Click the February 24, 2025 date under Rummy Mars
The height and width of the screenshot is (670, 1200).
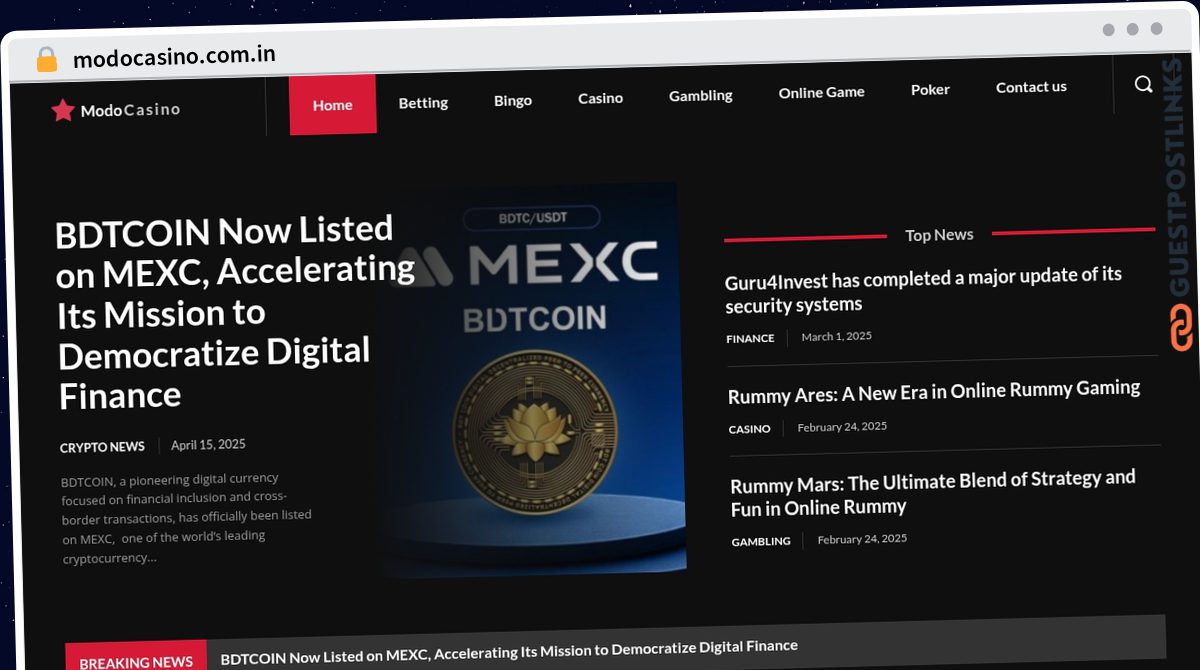pos(862,538)
